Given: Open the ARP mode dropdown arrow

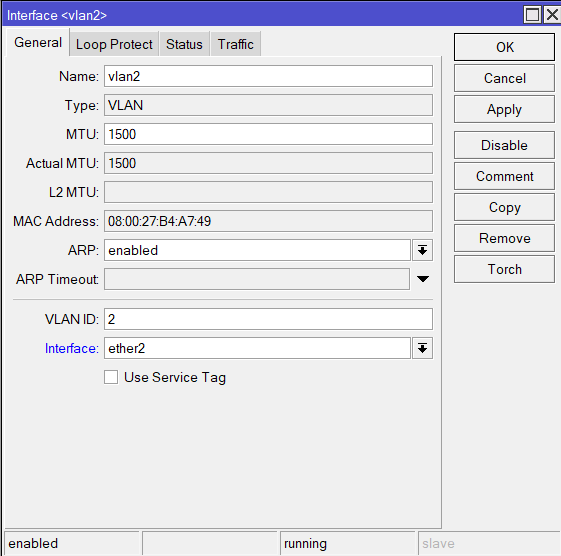Looking at the screenshot, I should point(422,250).
